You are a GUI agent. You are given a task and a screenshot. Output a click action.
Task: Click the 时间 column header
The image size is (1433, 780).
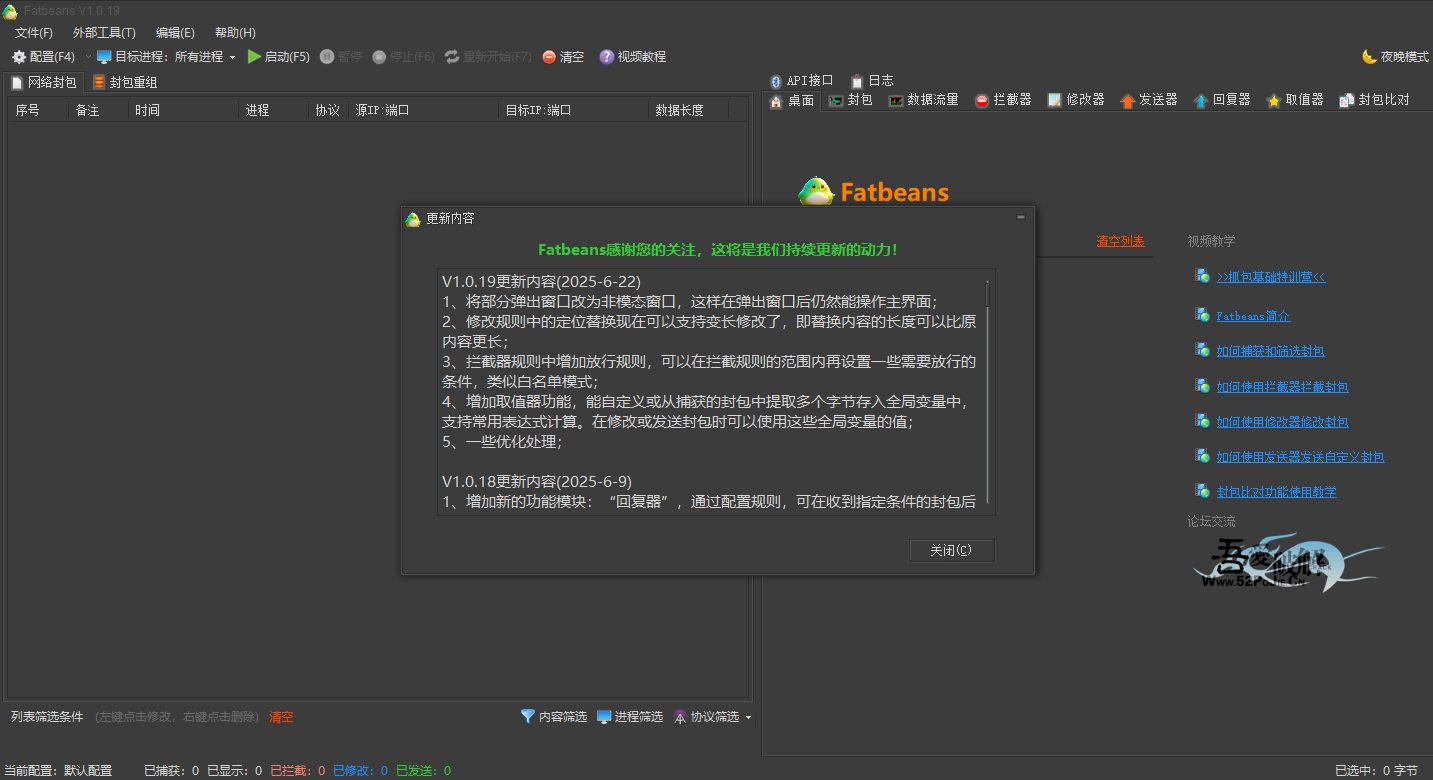(183, 110)
